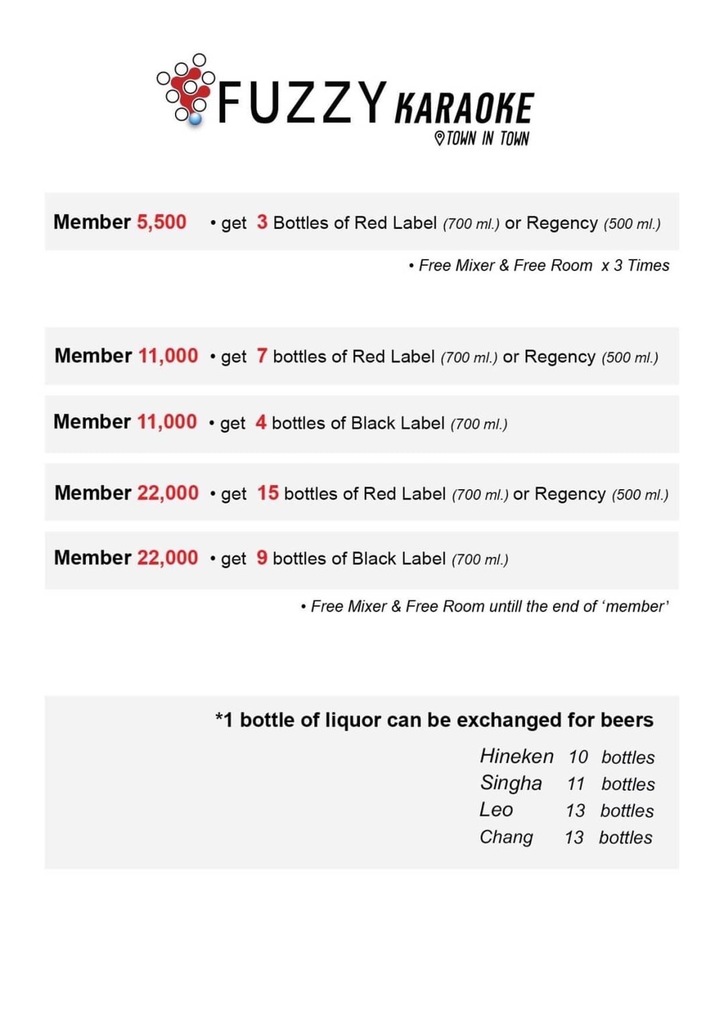
Task: Click the location pin icon
Action: click(x=439, y=139)
